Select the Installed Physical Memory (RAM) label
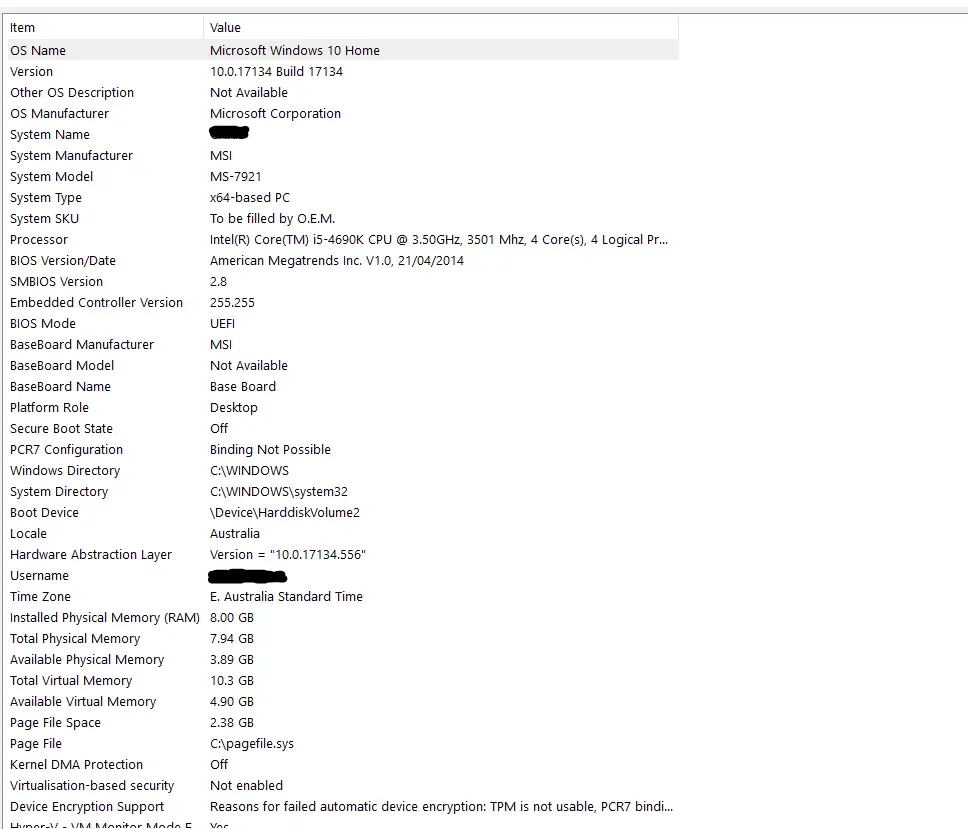968x829 pixels. [105, 617]
